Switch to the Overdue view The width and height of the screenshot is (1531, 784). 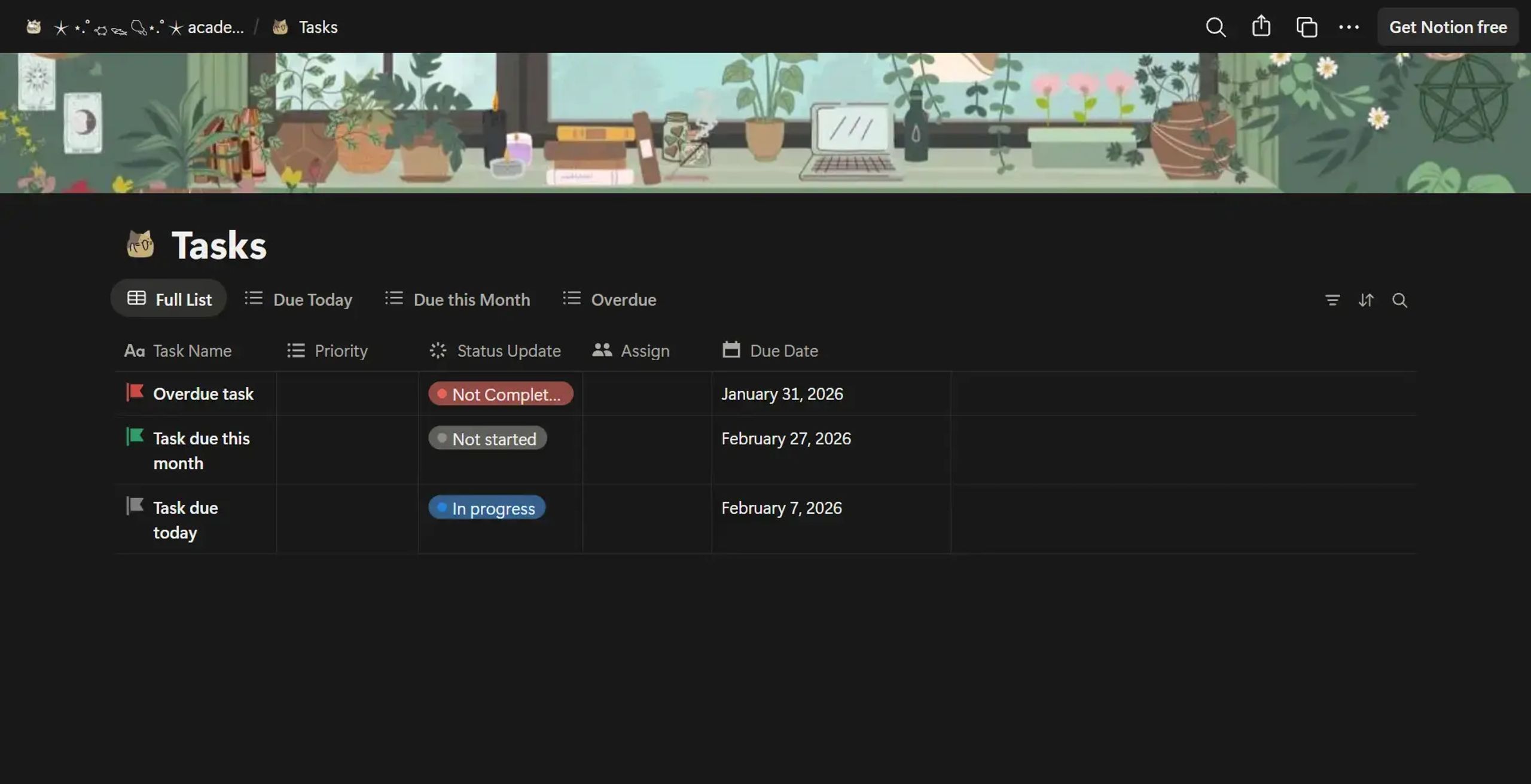(609, 299)
